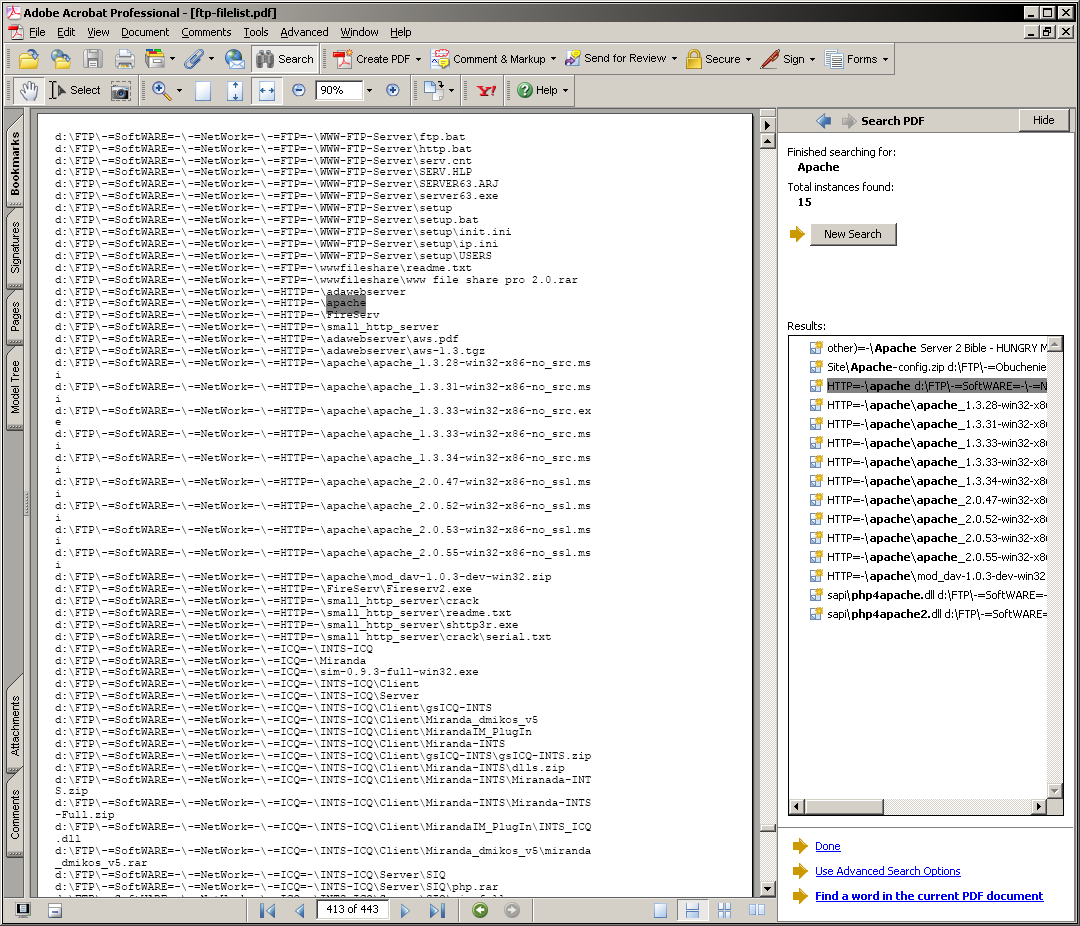The height and width of the screenshot is (926, 1080).
Task: Open the Attachments side tab
Action: (14, 726)
